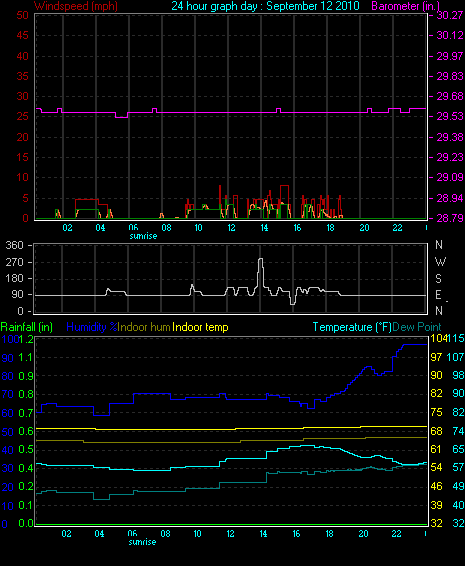The width and height of the screenshot is (465, 566).
Task: Click the Indoor hum legend label
Action: tap(144, 327)
